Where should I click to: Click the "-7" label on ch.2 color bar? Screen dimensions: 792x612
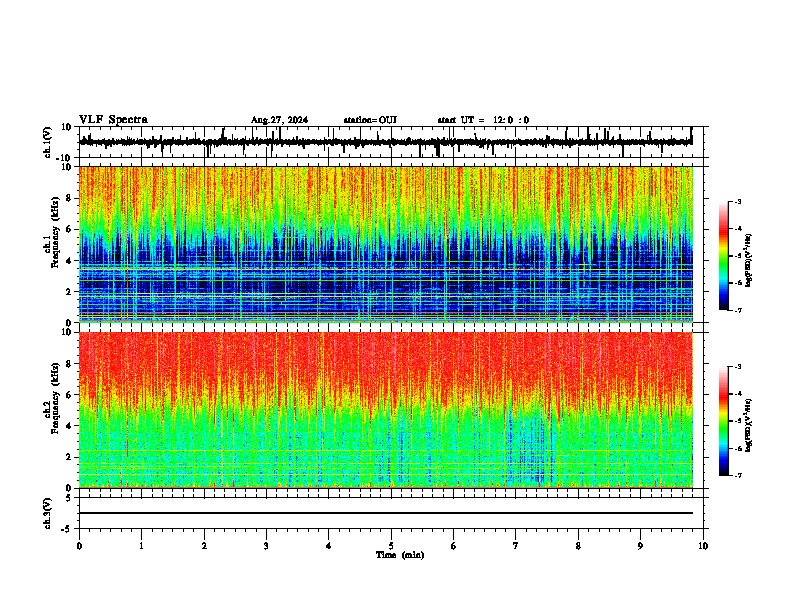point(737,475)
